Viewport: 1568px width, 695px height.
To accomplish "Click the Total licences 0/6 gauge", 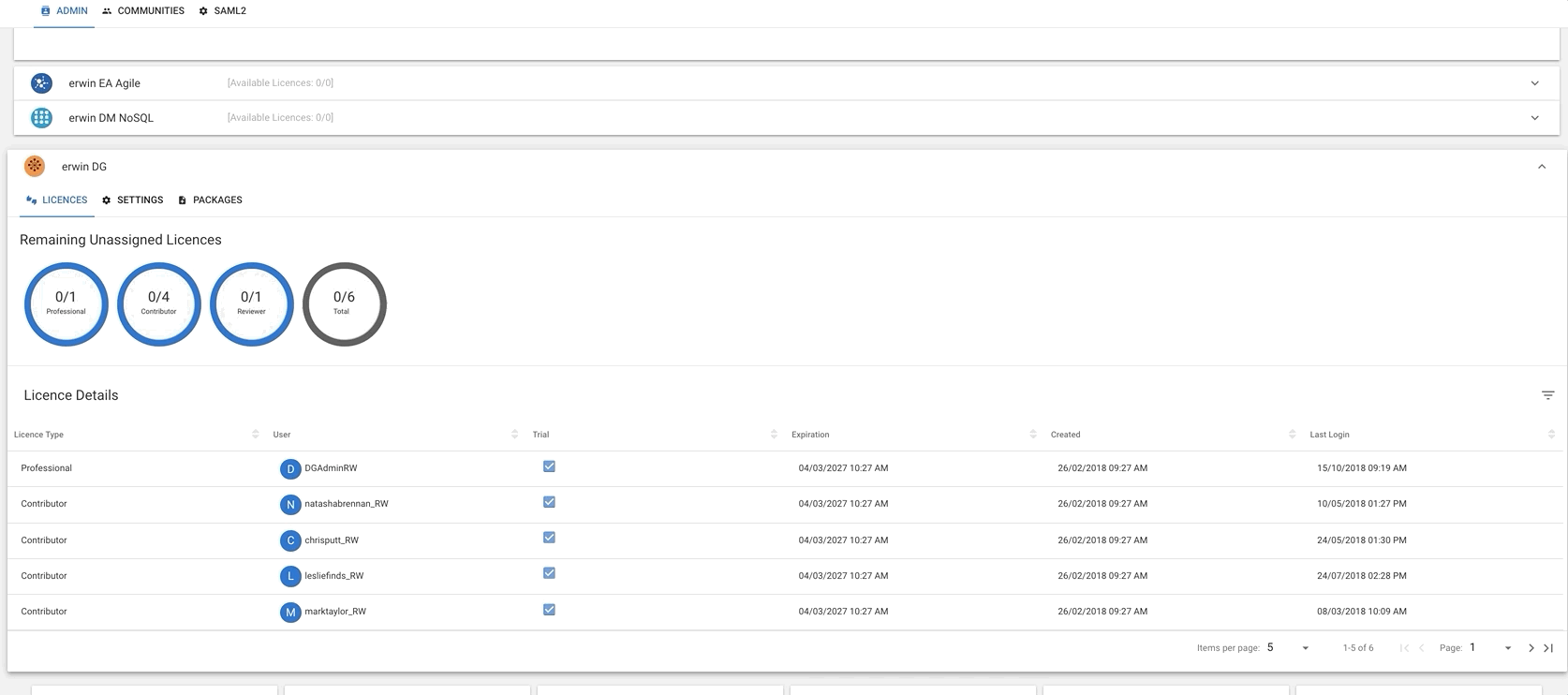I will click(344, 304).
